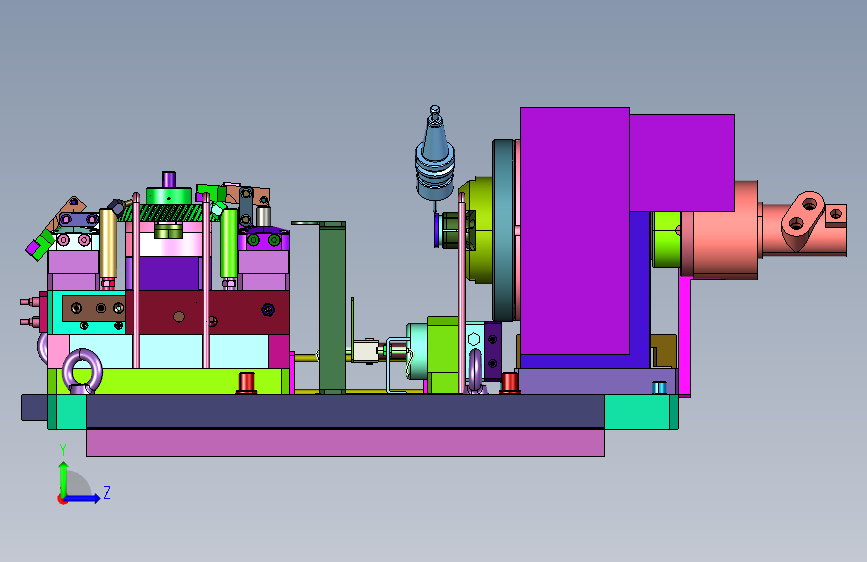Select the brown plate with three holes
Image resolution: width=867 pixels, height=562 pixels.
point(93,309)
